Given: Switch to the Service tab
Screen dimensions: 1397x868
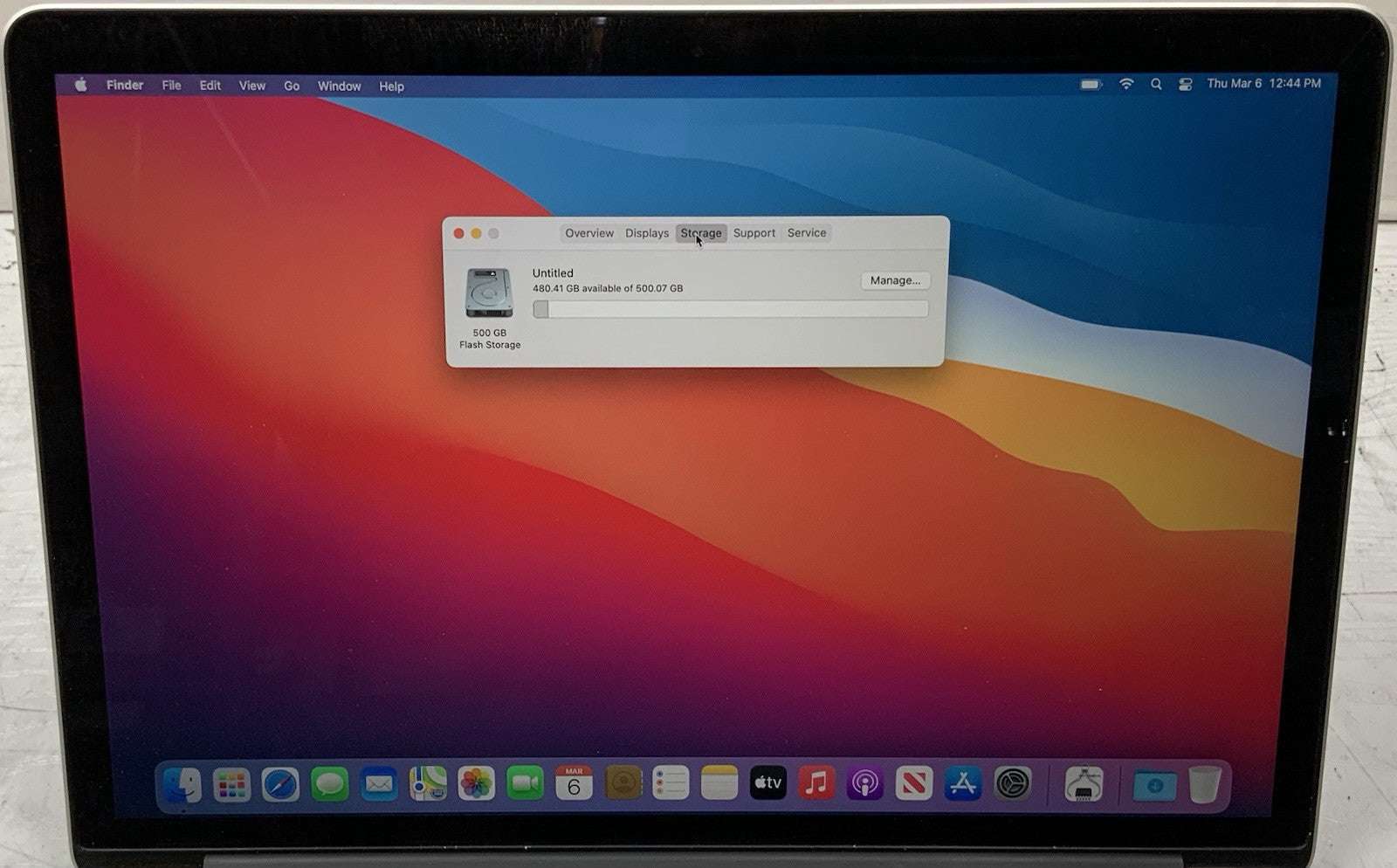Looking at the screenshot, I should tap(807, 233).
